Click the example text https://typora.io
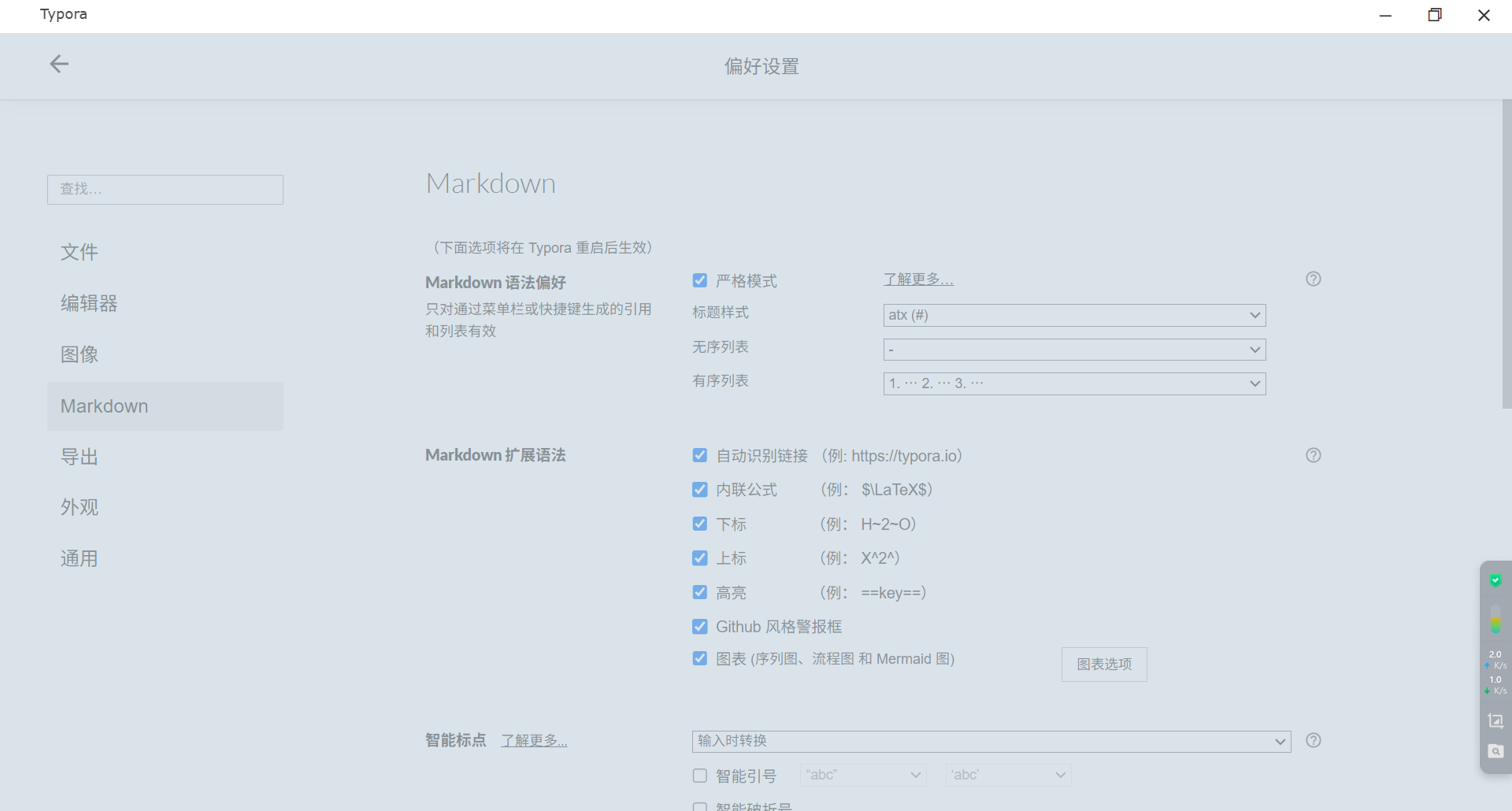1512x811 pixels. pyautogui.click(x=904, y=456)
